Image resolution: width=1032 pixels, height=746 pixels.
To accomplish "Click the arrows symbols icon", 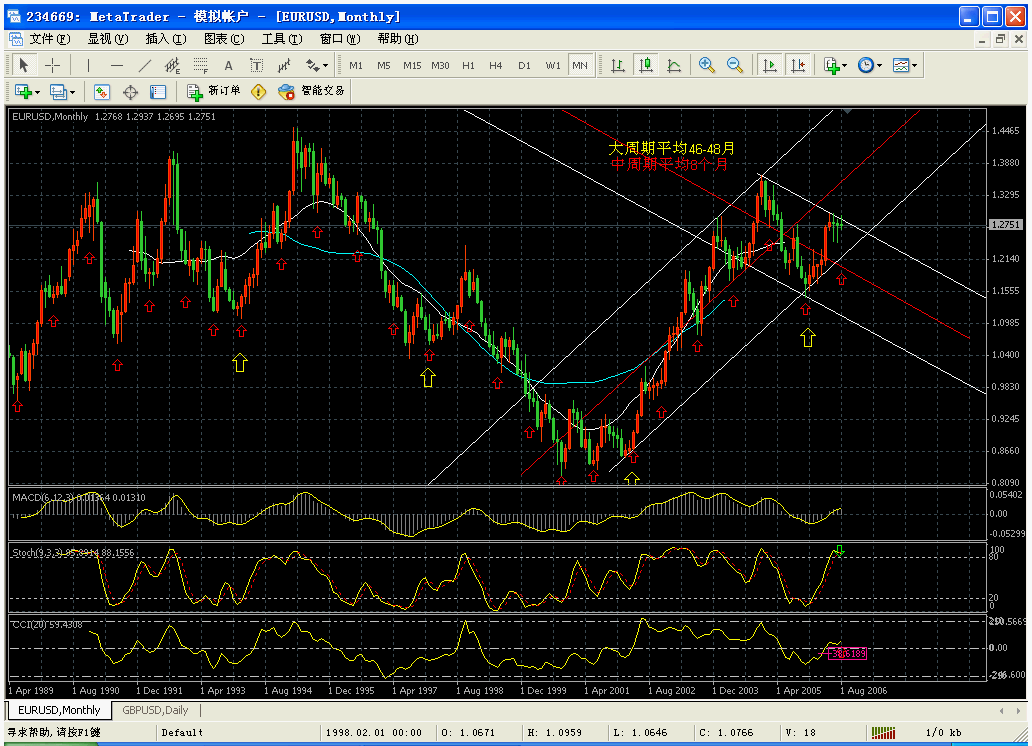I will pos(312,65).
